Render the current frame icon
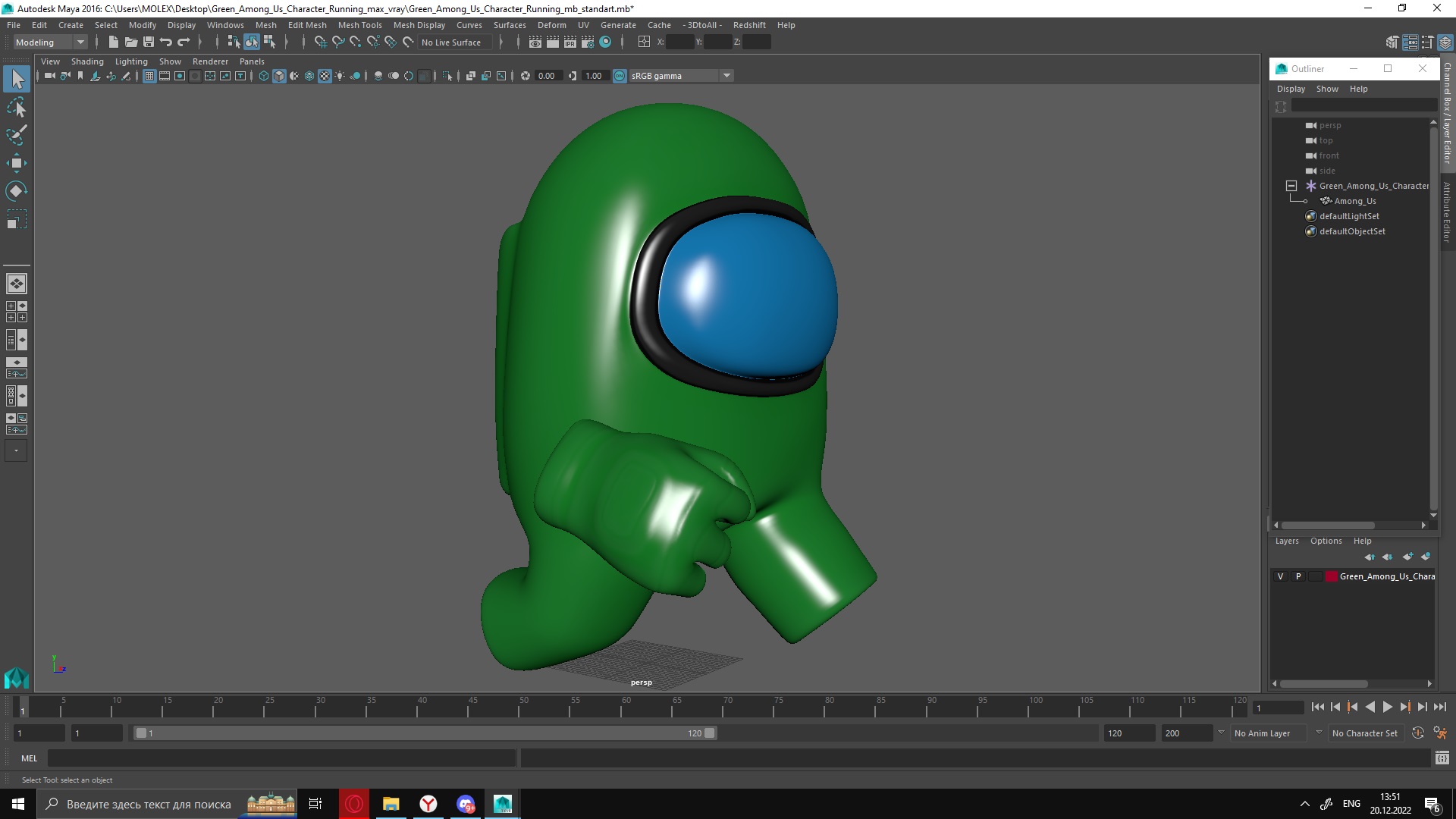Image resolution: width=1456 pixels, height=819 pixels. point(553,42)
